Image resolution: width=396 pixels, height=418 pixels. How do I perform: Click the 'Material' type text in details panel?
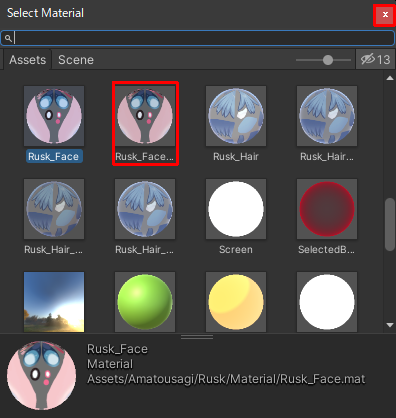tap(110, 364)
